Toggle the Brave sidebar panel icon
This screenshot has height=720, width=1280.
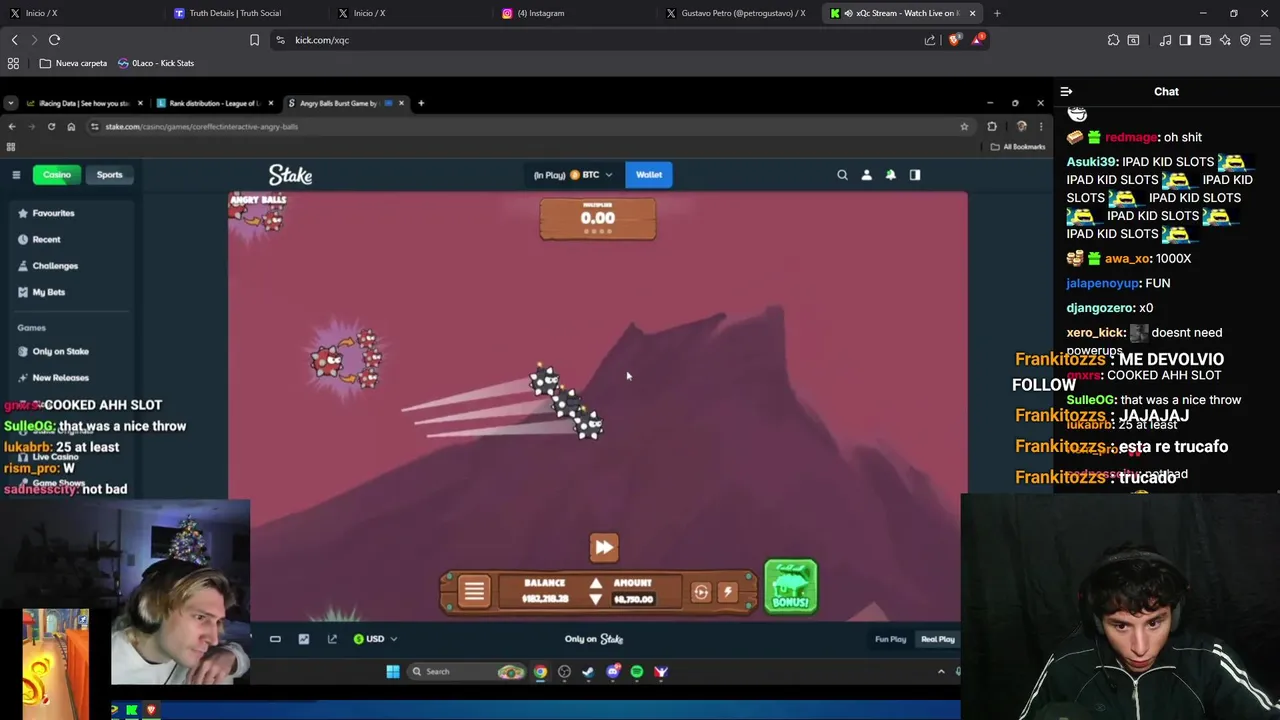[x=1185, y=40]
